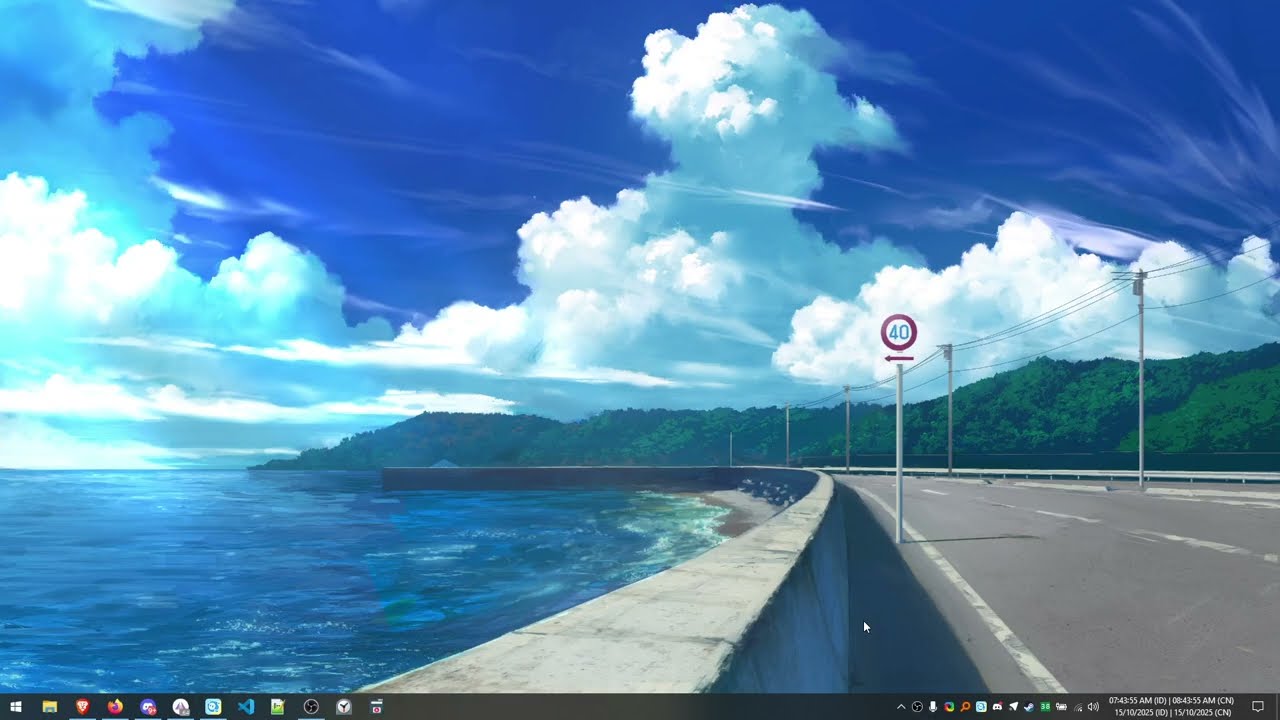Launch Brave browser from the taskbar

(82, 707)
